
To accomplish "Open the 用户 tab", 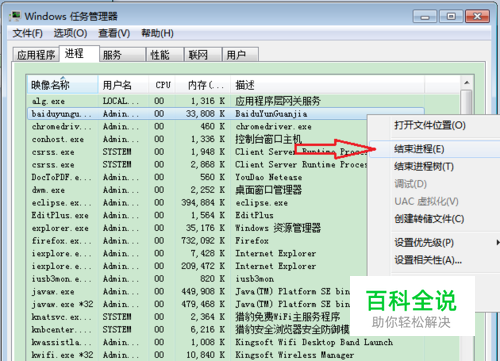I will (240, 55).
